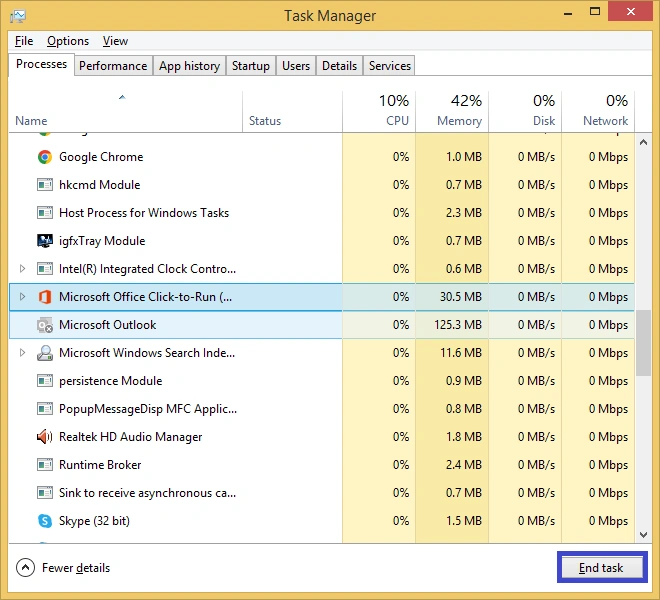Click the 2.4 MB Runtime Broker memory

coord(464,465)
